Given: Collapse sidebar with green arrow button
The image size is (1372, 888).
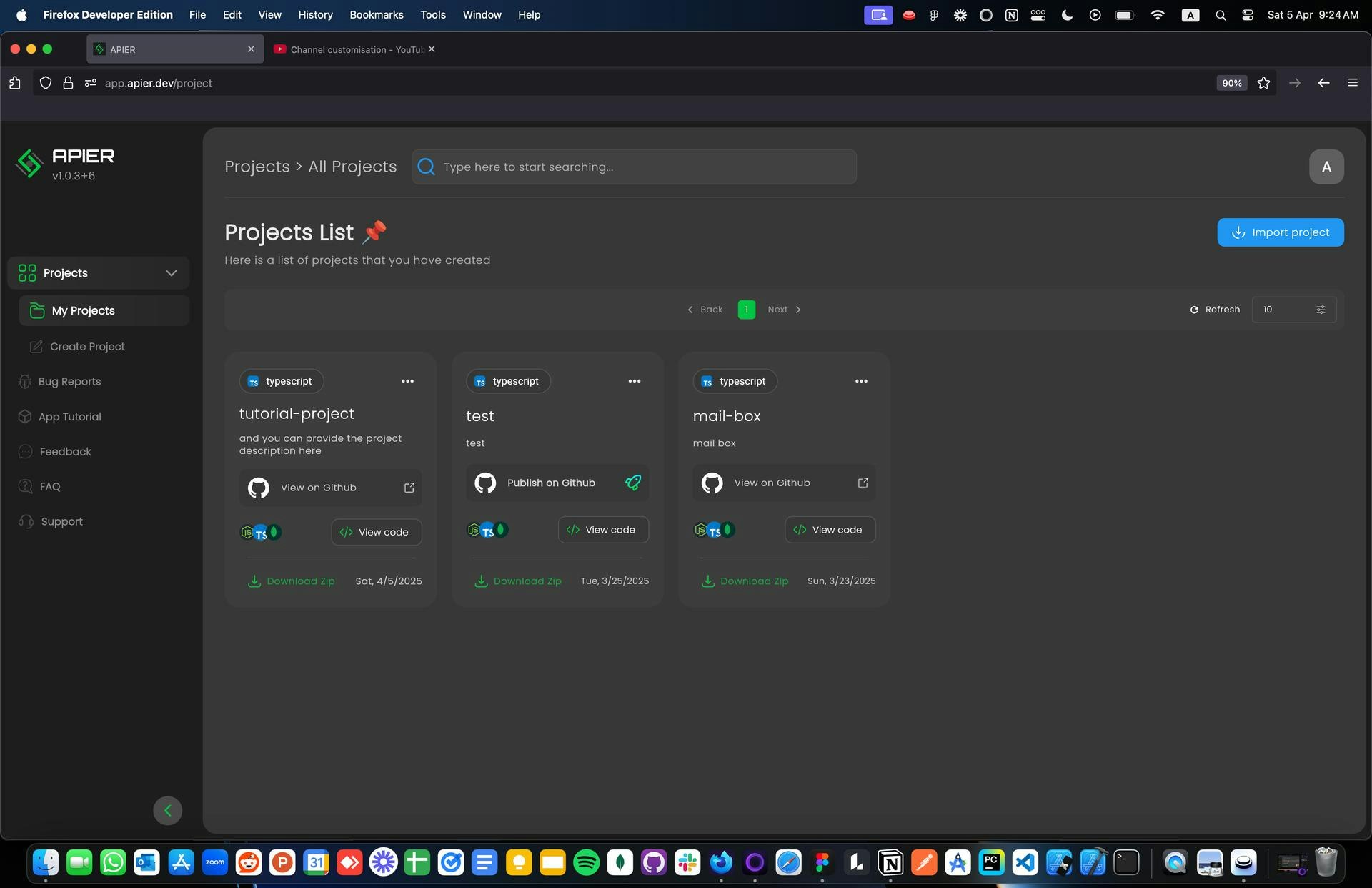Looking at the screenshot, I should tap(167, 811).
